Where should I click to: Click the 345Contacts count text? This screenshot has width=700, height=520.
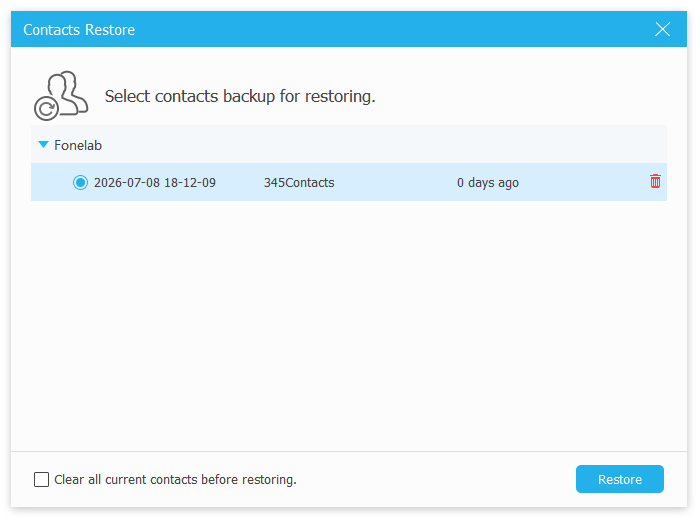click(299, 183)
